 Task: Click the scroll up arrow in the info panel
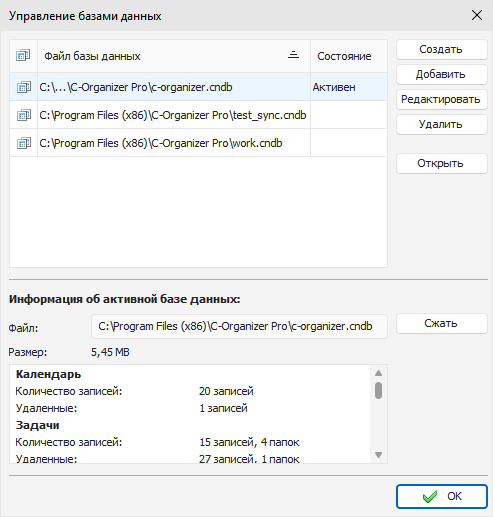click(378, 373)
